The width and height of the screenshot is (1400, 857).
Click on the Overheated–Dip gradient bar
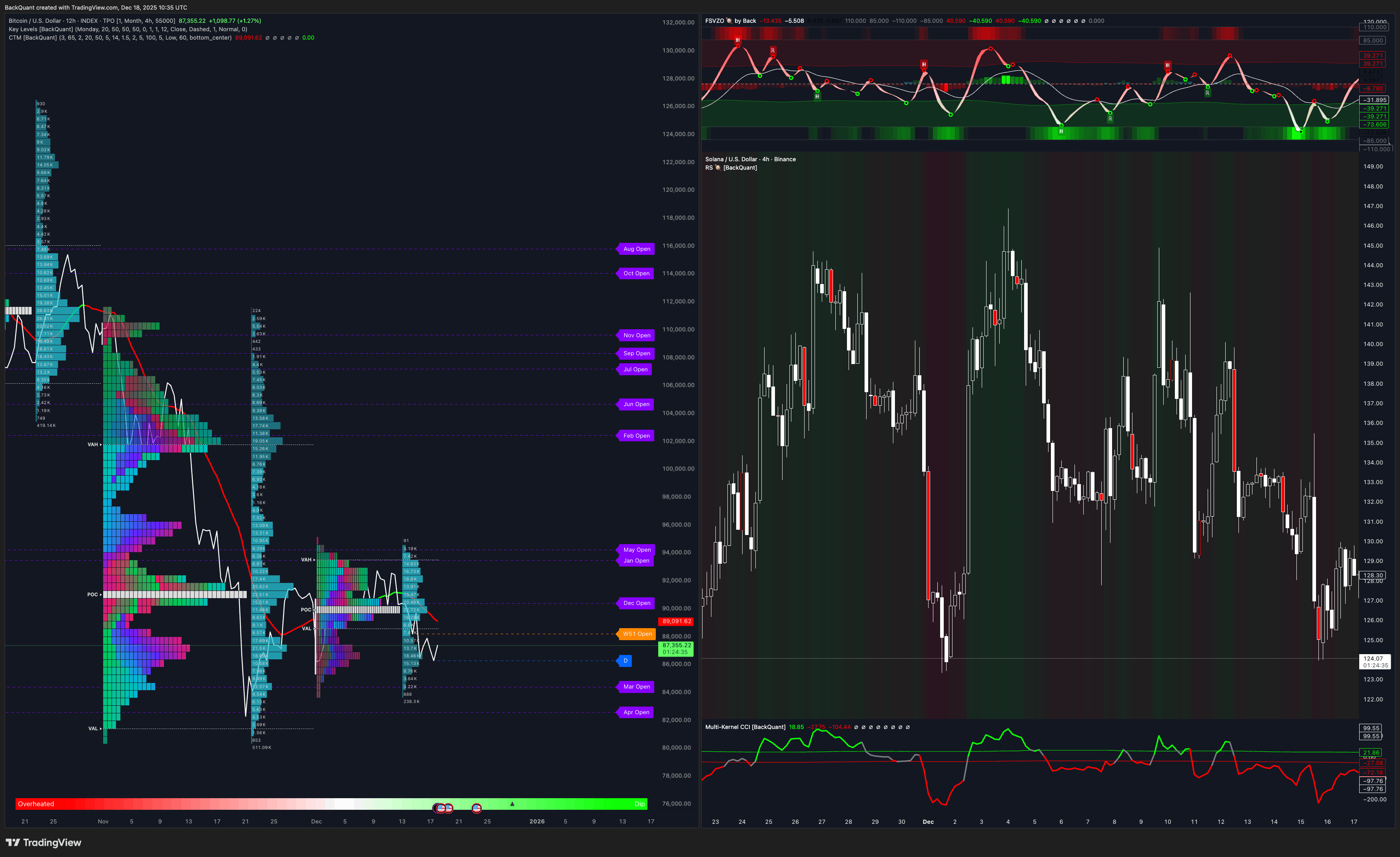pos(330,803)
